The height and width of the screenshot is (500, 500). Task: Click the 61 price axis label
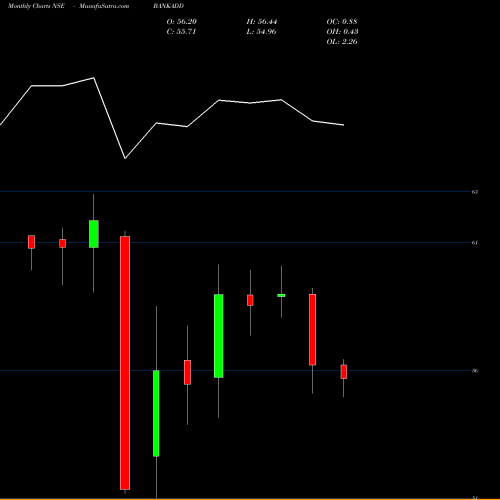475,243
